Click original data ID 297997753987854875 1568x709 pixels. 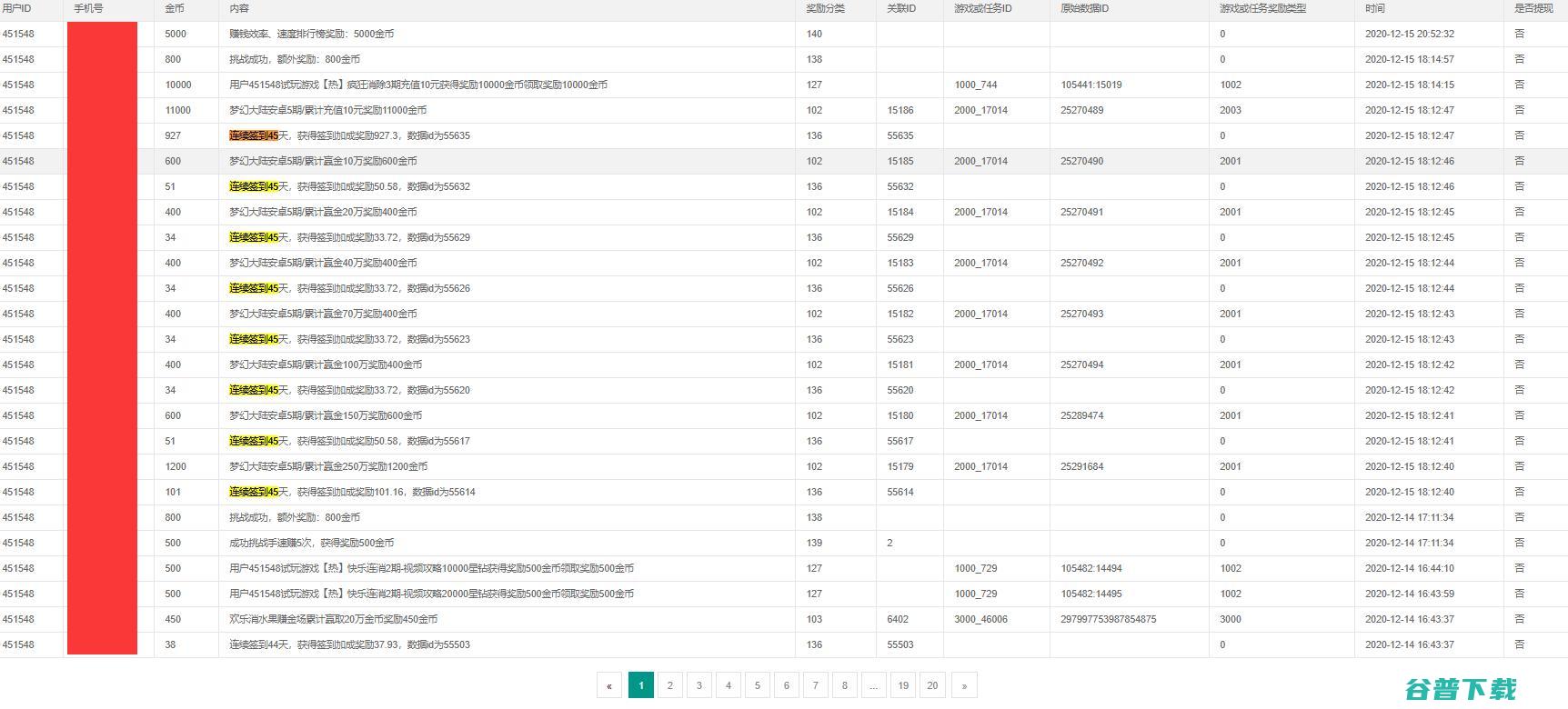(1109, 619)
